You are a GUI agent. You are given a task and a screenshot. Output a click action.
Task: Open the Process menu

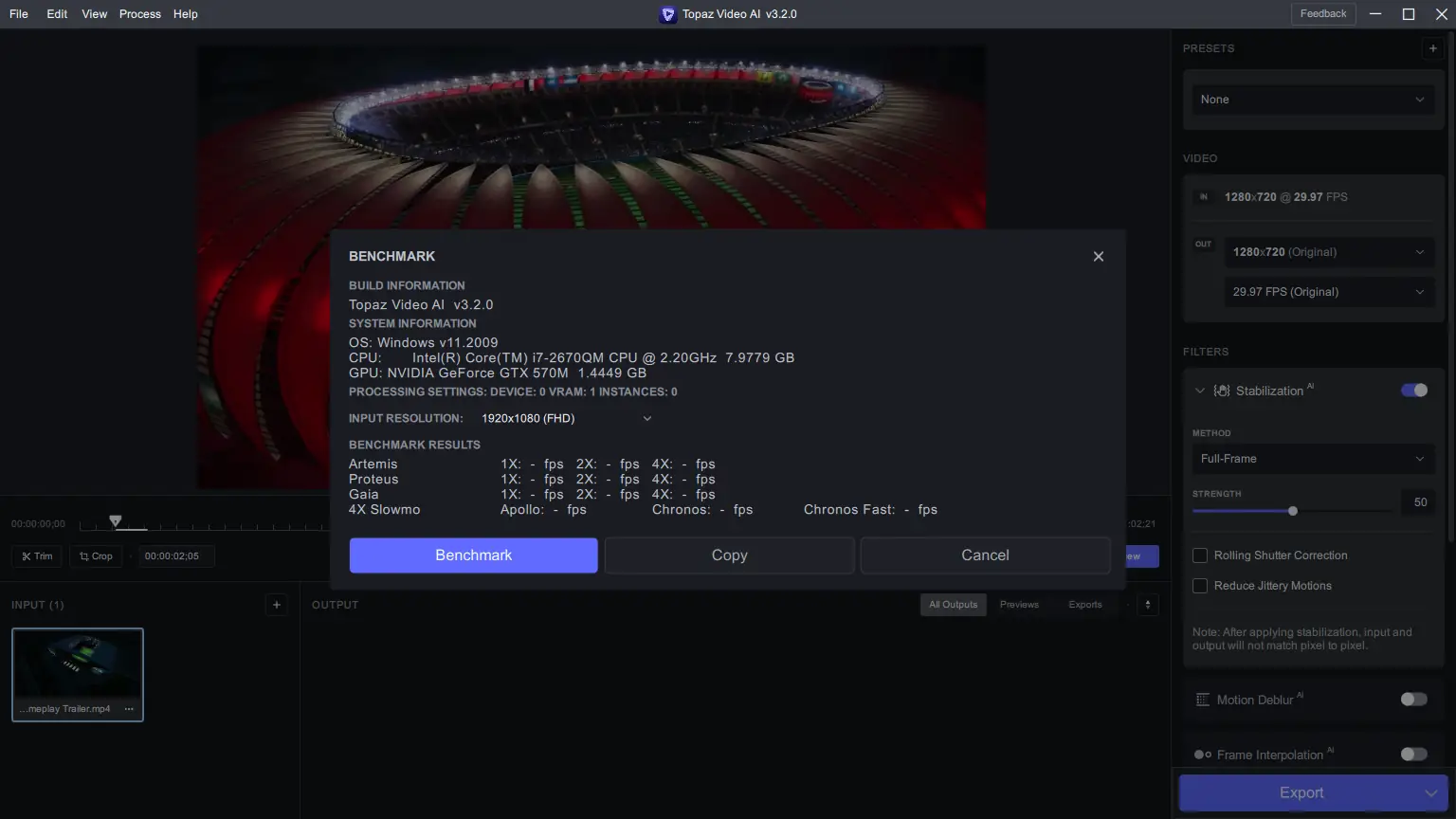(x=140, y=14)
